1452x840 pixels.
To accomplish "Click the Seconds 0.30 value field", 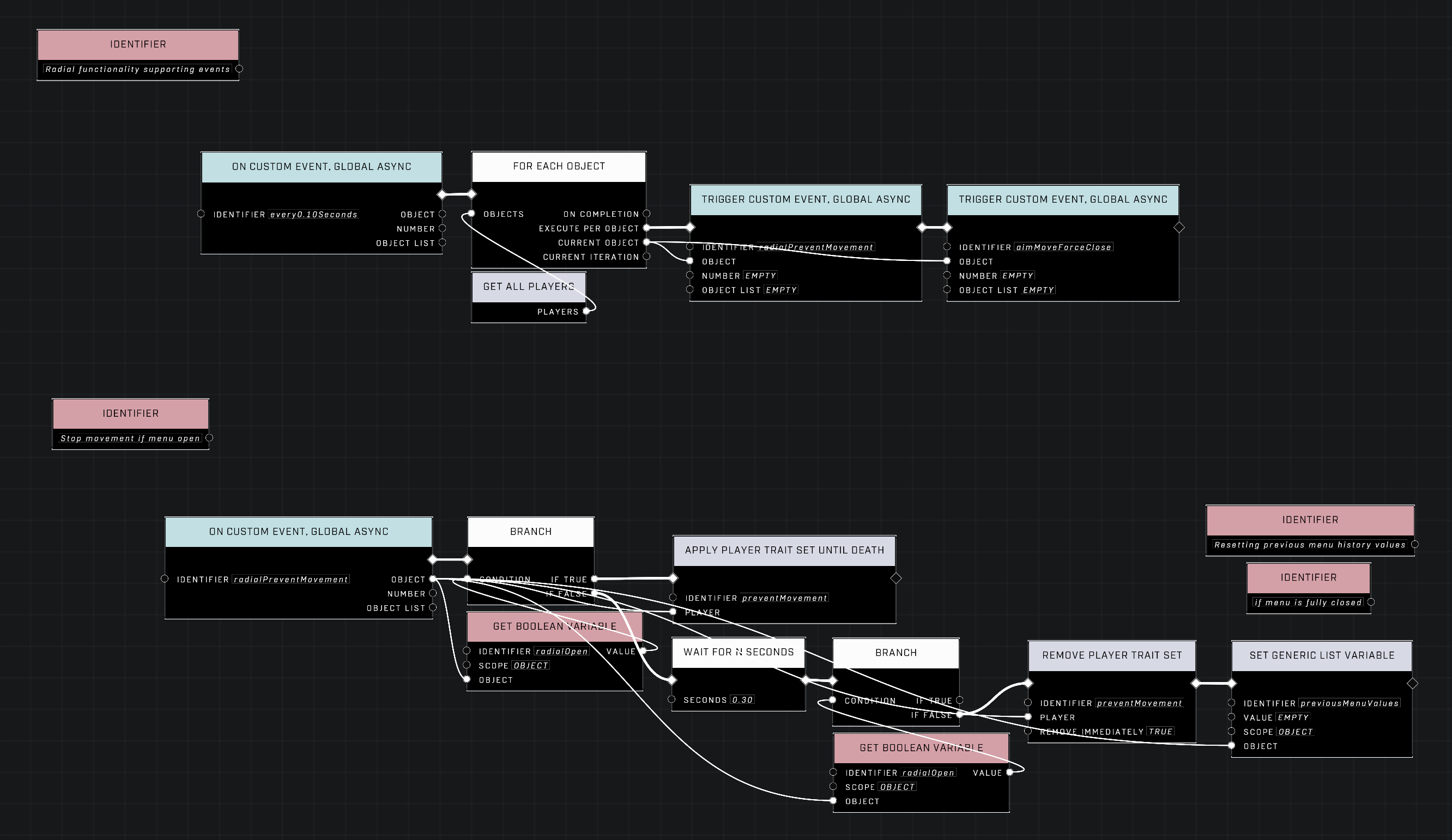I will click(742, 700).
